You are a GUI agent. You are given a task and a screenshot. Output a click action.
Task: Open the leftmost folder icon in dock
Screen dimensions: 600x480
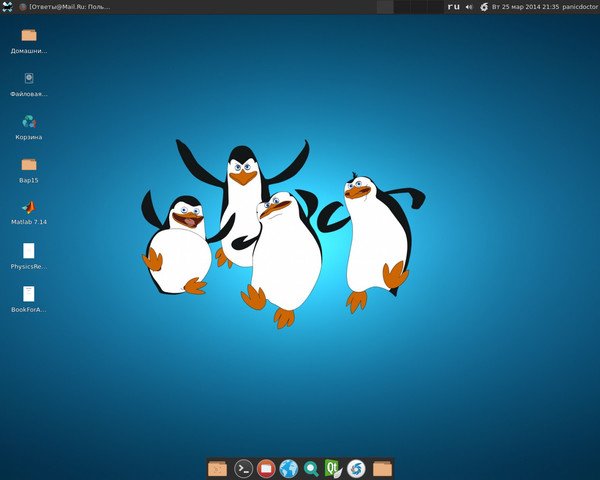click(218, 468)
